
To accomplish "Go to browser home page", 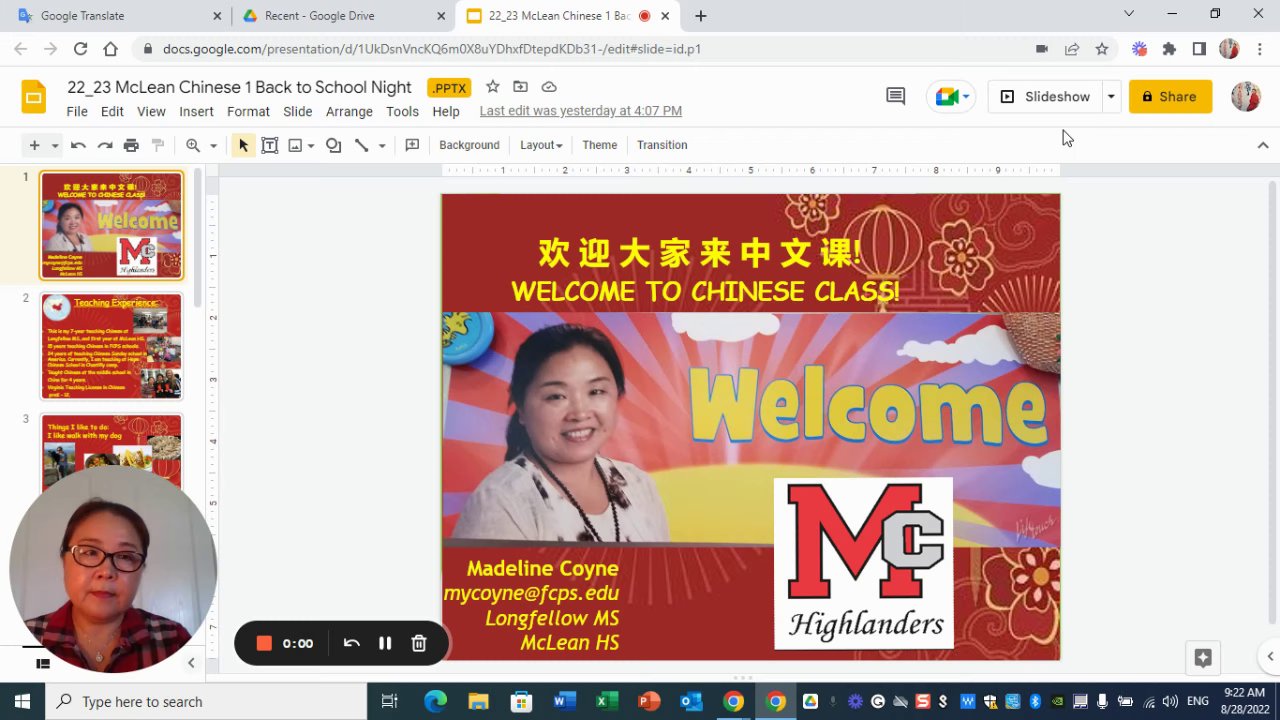I will pos(110,49).
